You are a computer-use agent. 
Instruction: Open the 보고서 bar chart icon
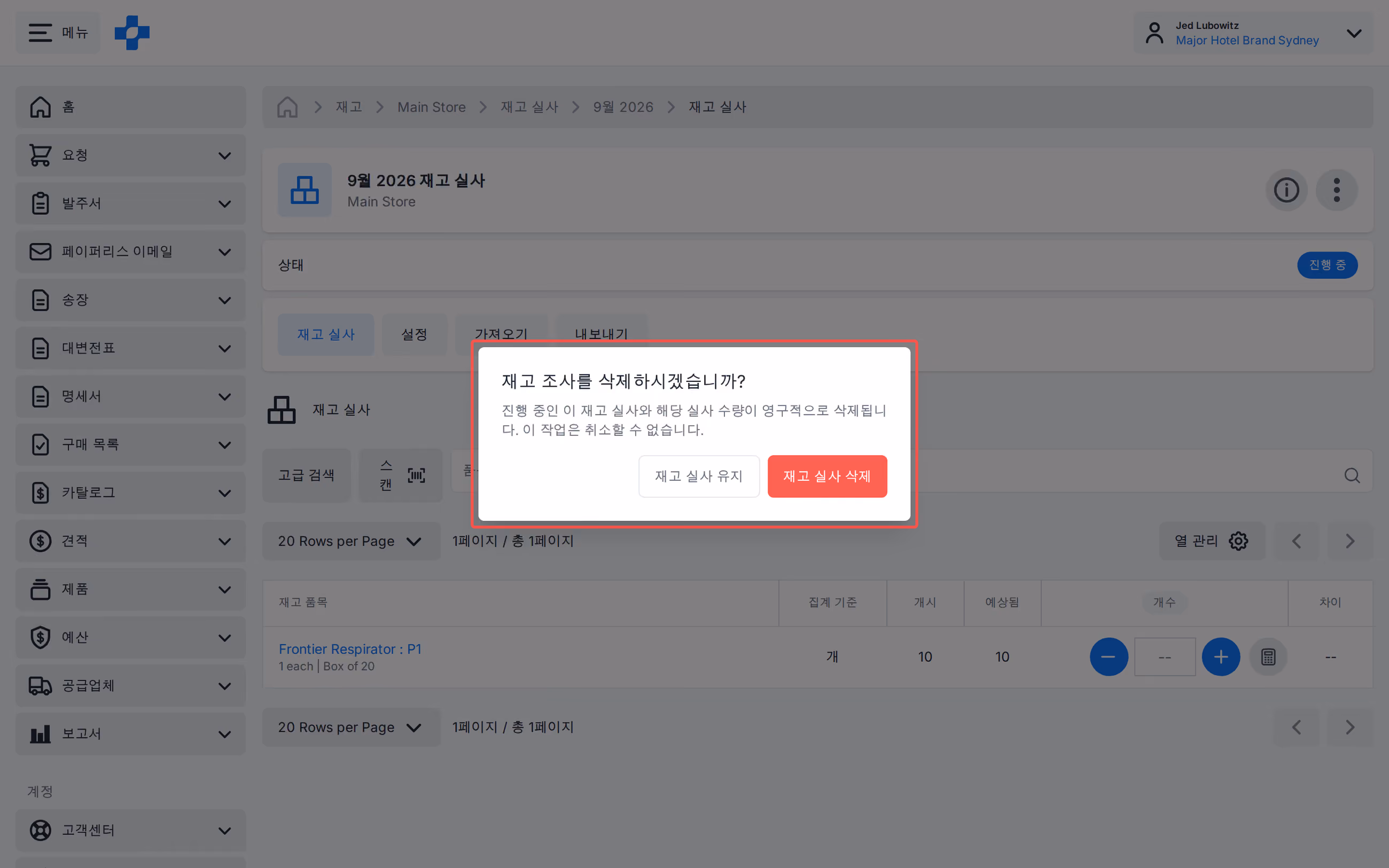[40, 734]
